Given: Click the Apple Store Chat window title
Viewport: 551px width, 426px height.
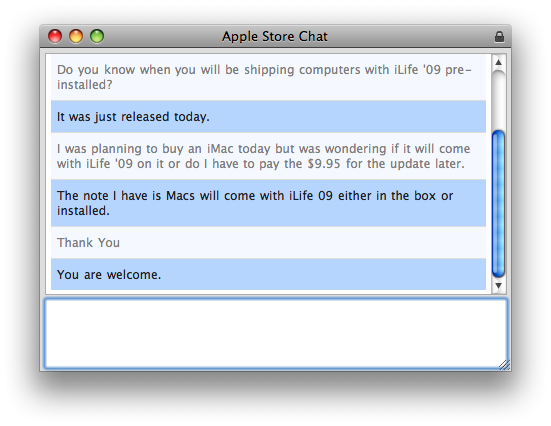Looking at the screenshot, I should click(x=275, y=37).
